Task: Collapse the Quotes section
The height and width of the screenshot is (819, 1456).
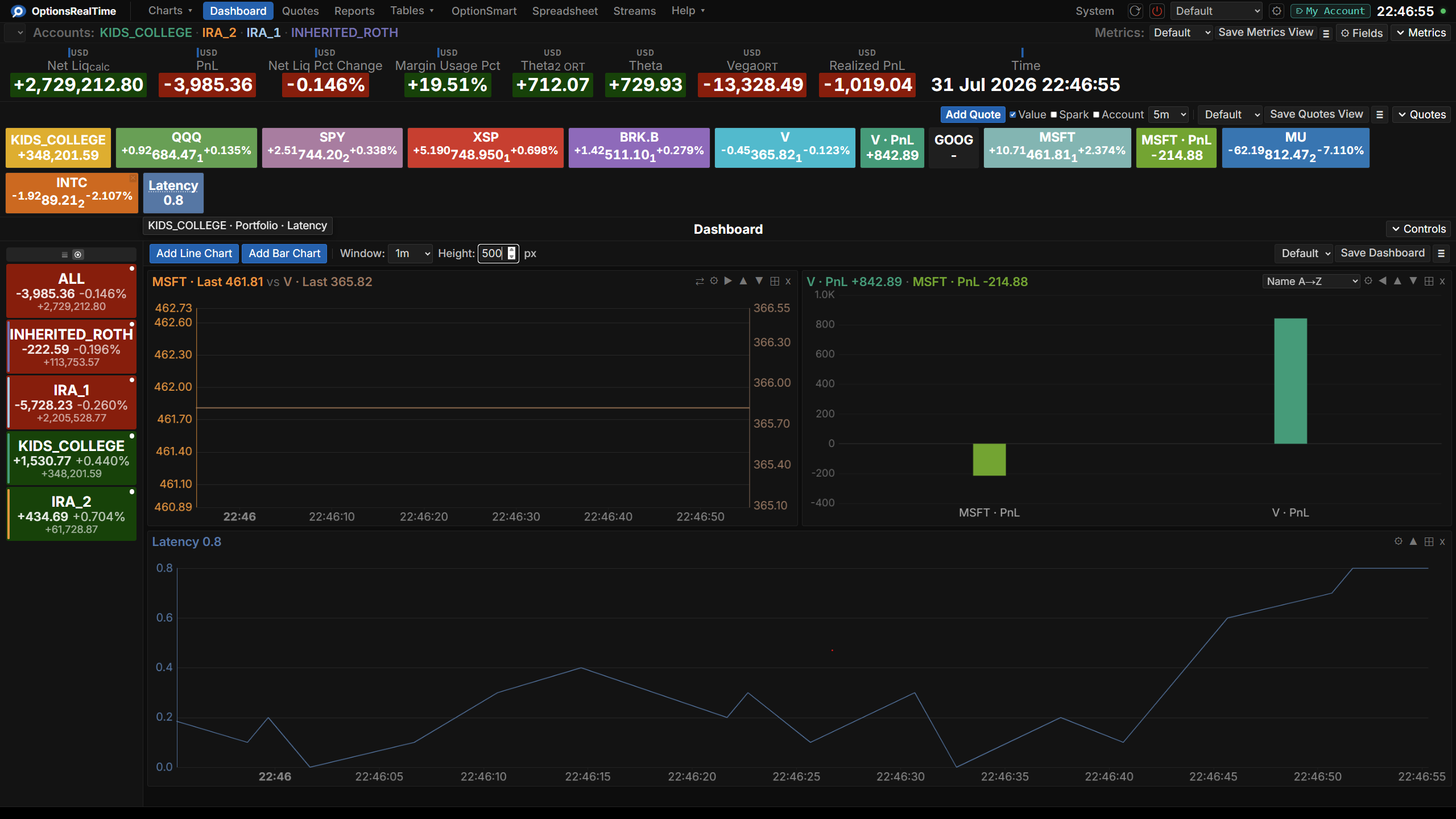Action: tap(1421, 115)
